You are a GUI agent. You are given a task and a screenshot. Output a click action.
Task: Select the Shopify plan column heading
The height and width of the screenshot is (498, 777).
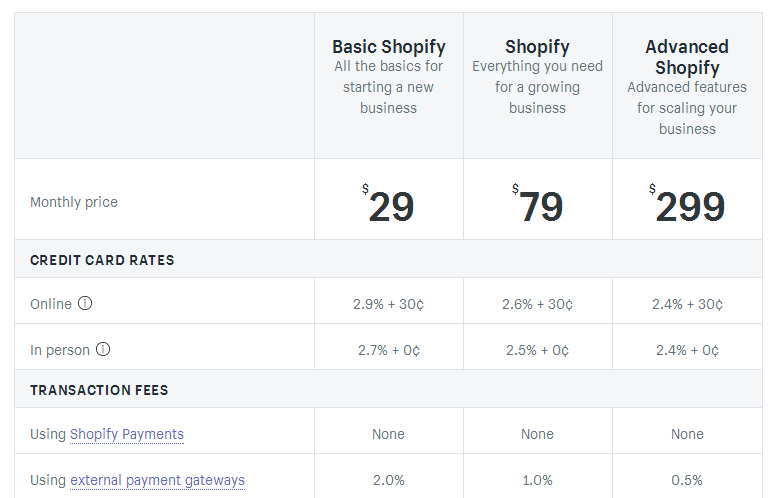537,47
